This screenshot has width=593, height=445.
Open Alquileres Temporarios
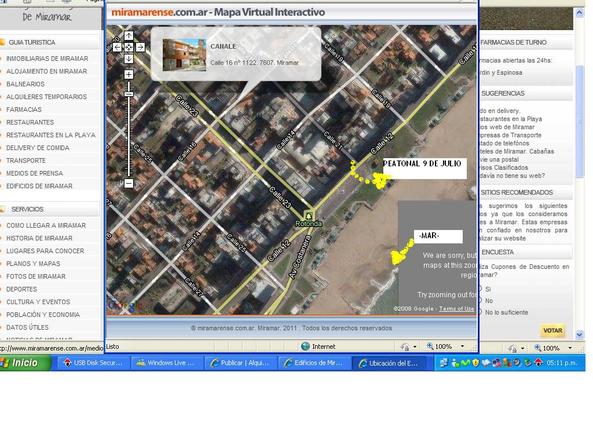coord(46,97)
